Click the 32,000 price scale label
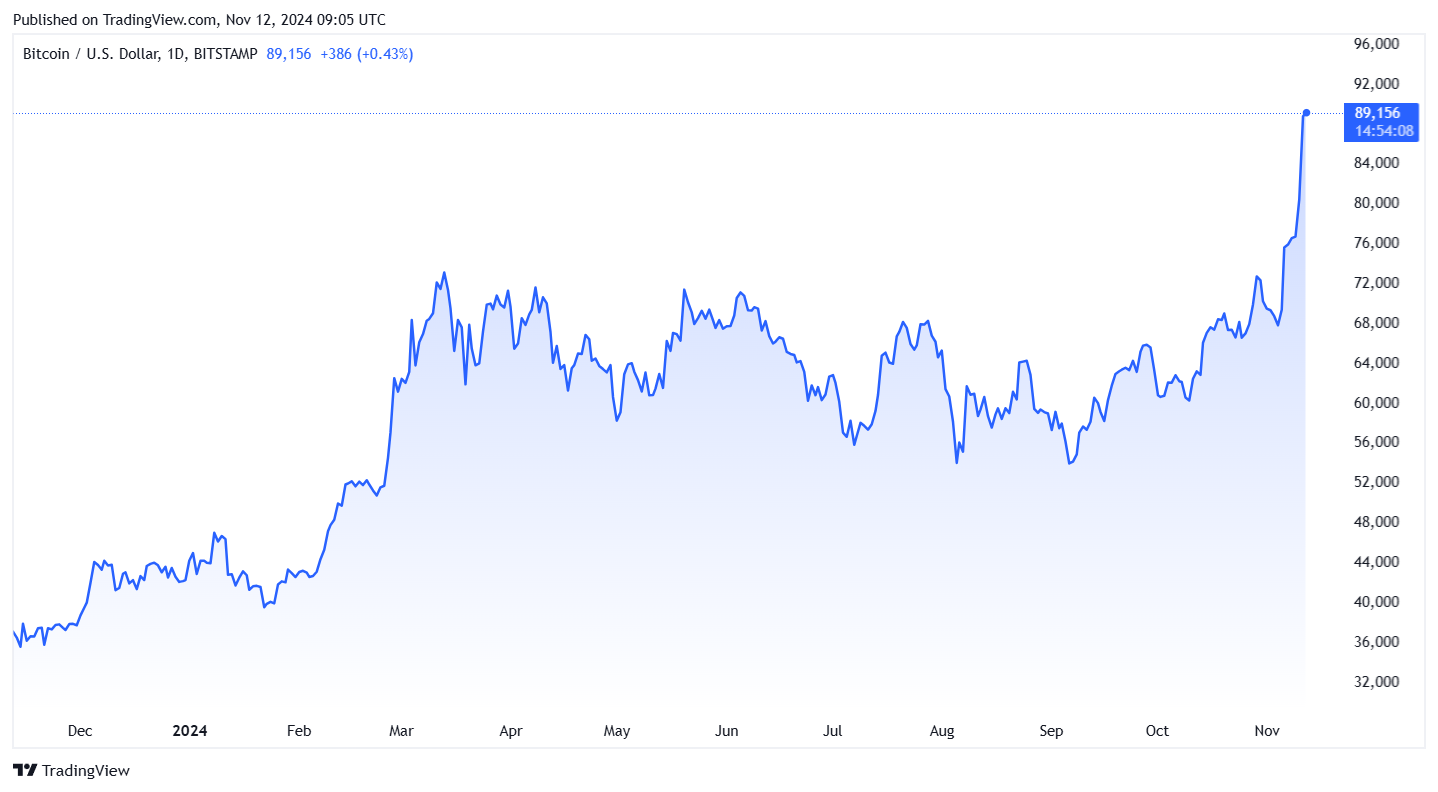This screenshot has width=1438, height=792. pos(1375,682)
